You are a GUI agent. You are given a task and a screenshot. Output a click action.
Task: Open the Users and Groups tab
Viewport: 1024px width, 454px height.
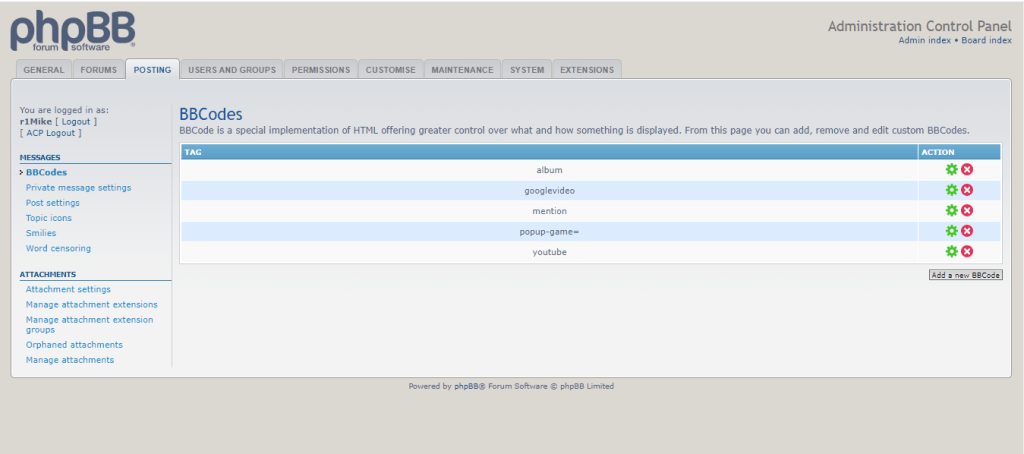[232, 70]
